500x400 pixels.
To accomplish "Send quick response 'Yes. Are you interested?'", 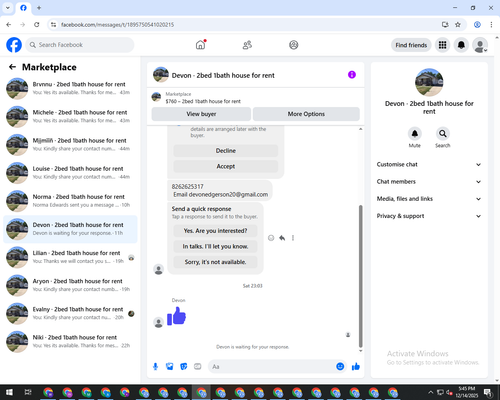I will tap(215, 231).
